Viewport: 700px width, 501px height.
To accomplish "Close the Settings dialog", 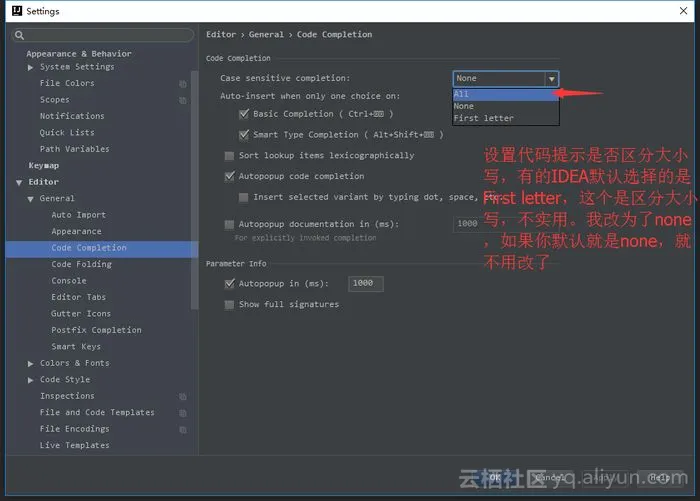I will click(683, 11).
